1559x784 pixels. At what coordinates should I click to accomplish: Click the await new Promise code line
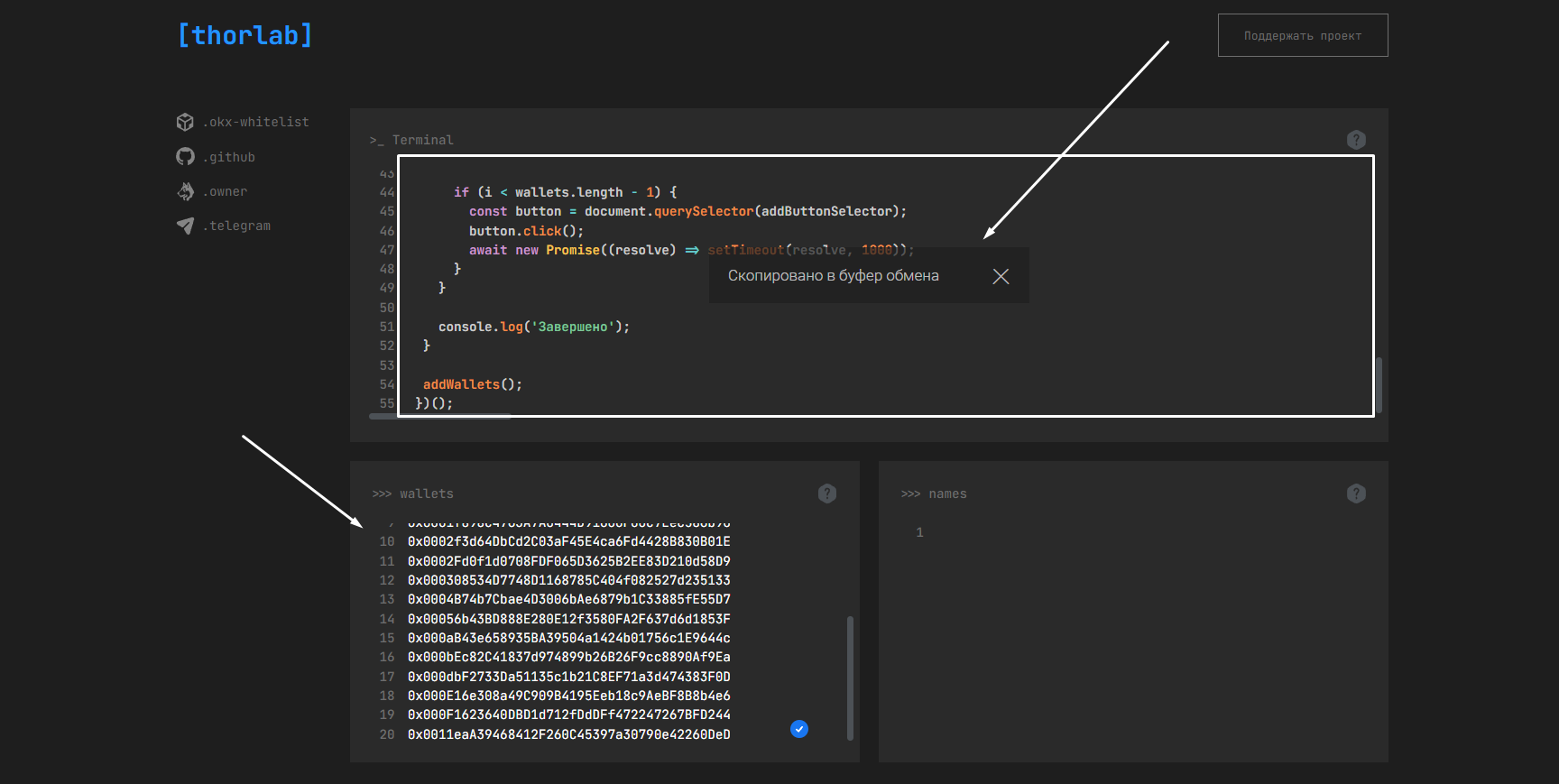pos(692,250)
